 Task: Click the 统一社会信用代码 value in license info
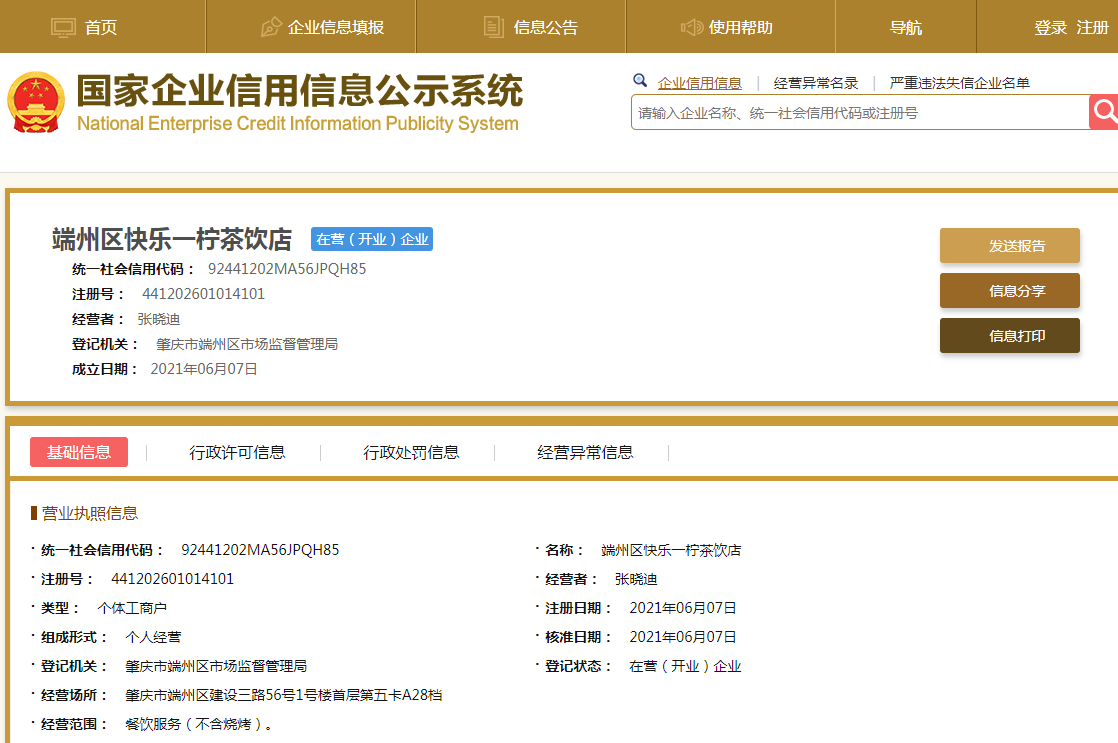(260, 550)
